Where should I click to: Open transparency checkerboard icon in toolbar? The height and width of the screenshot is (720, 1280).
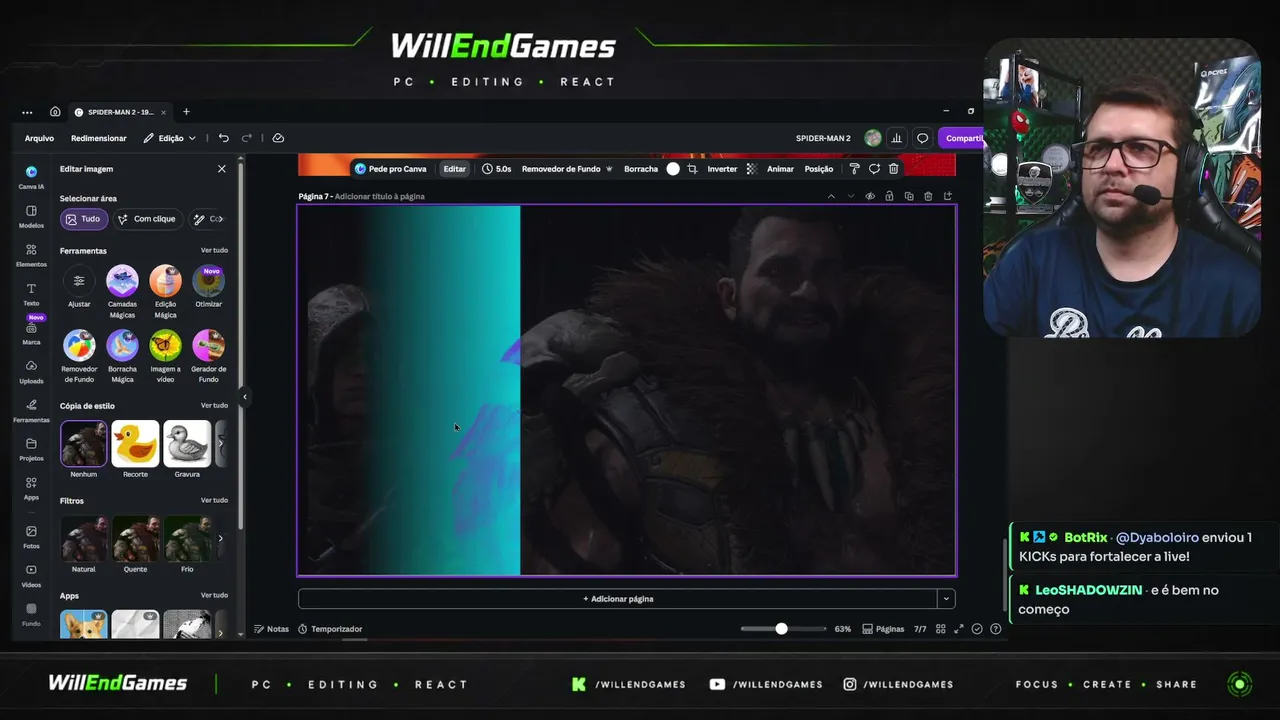click(x=750, y=169)
